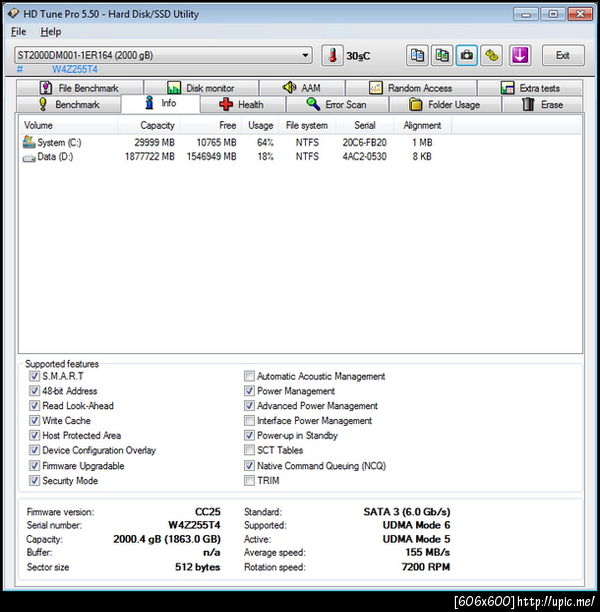
Task: Click the HD Tune Pro title bar icon
Action: [x=13, y=14]
